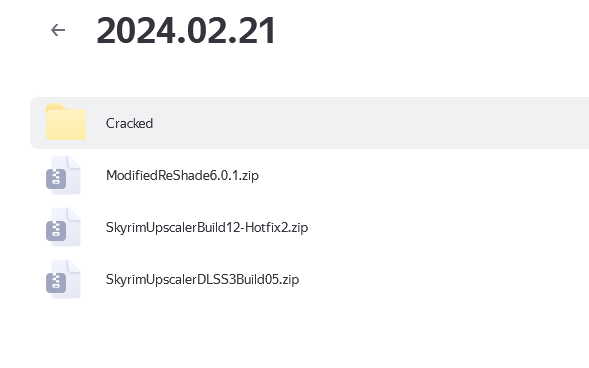
Task: Go back using the left arrow
Action: pos(58,30)
